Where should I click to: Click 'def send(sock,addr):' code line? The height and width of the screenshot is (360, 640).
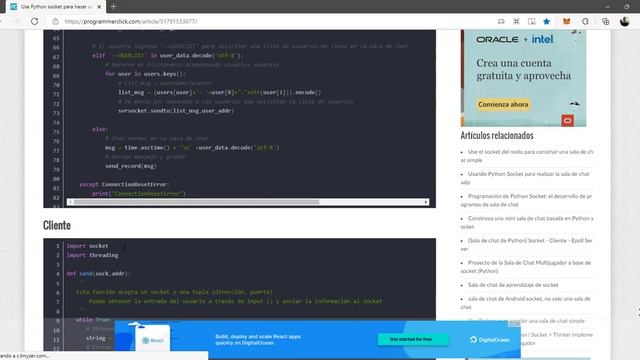[x=98, y=273]
